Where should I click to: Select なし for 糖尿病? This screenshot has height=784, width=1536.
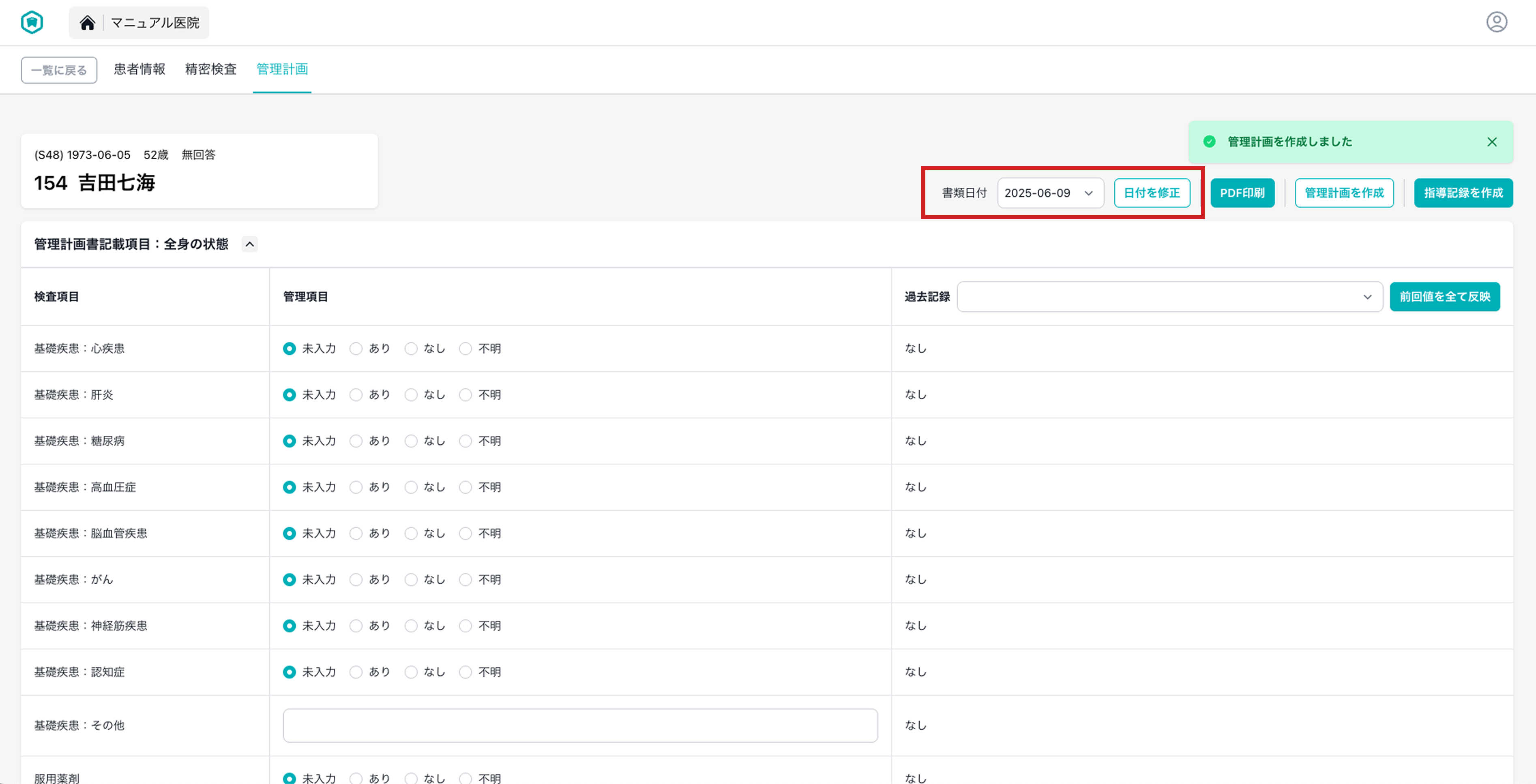(x=411, y=441)
